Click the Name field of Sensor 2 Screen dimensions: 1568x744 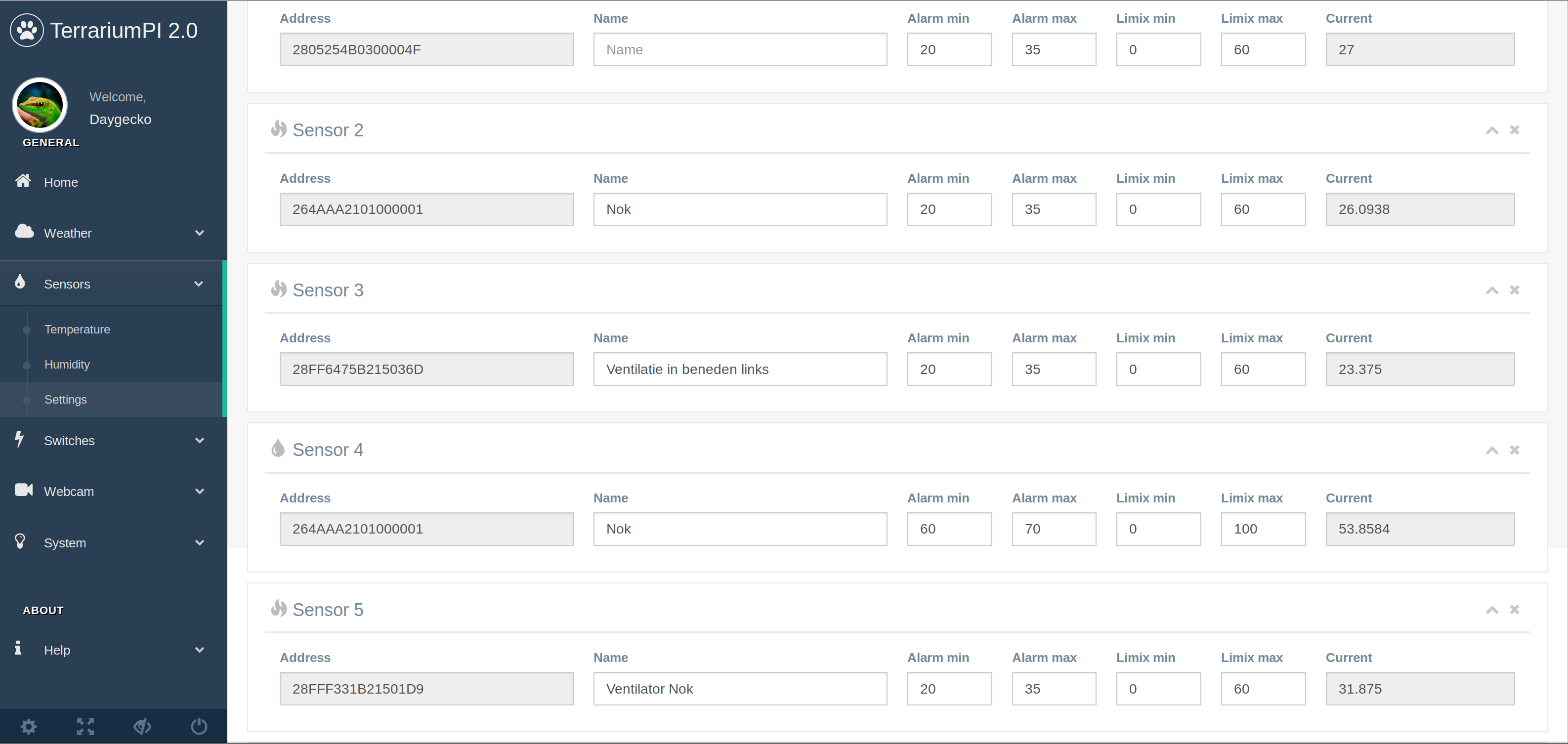[x=740, y=209]
